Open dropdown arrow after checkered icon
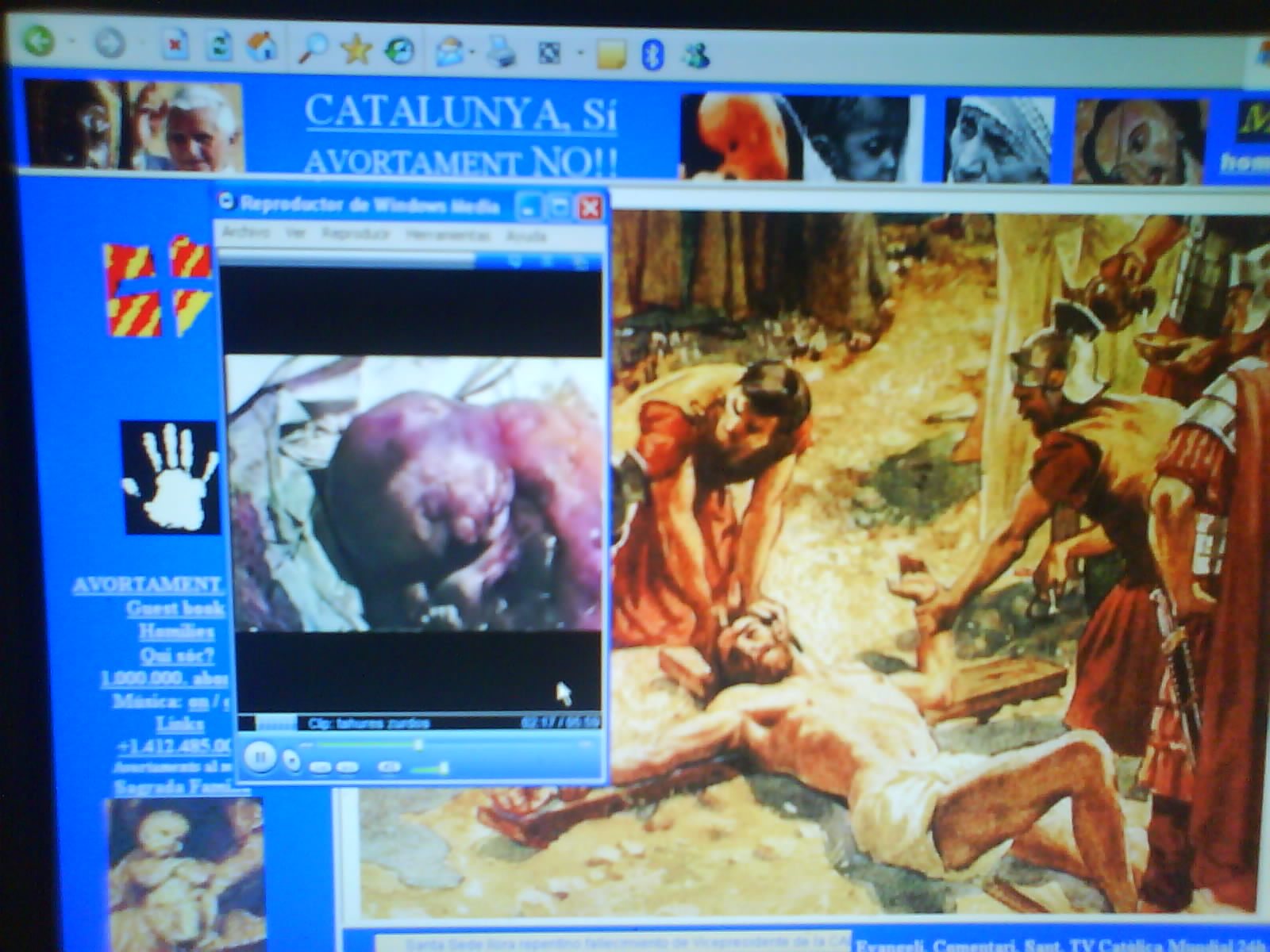This screenshot has height=952, width=1270. 580,54
